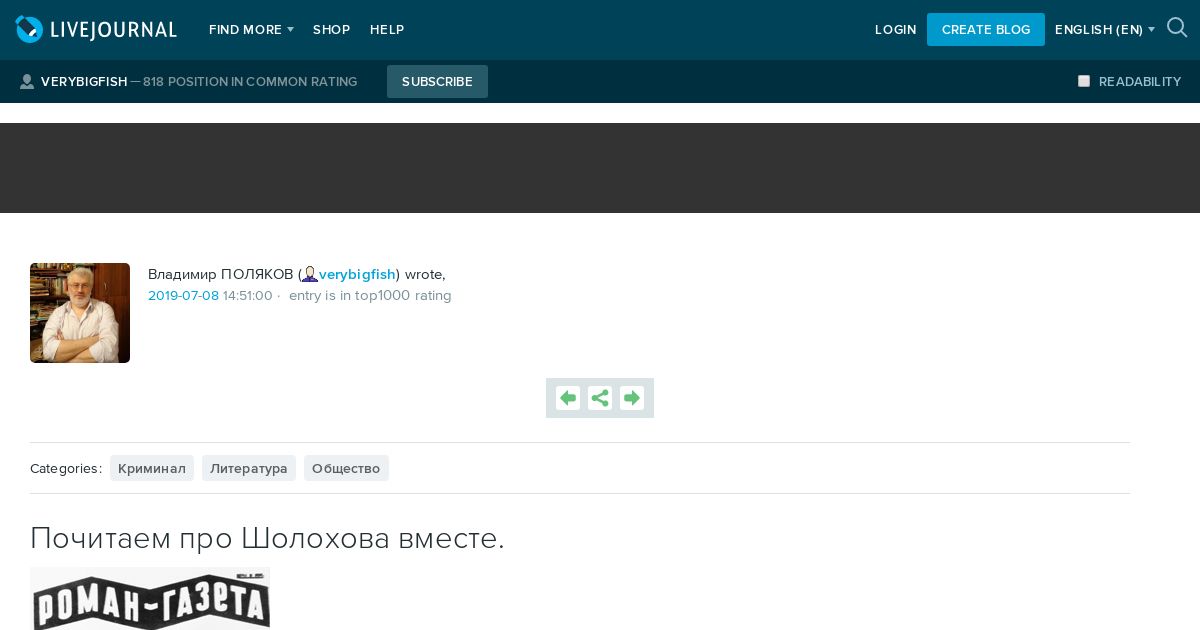Select the Общество category tag

point(346,468)
